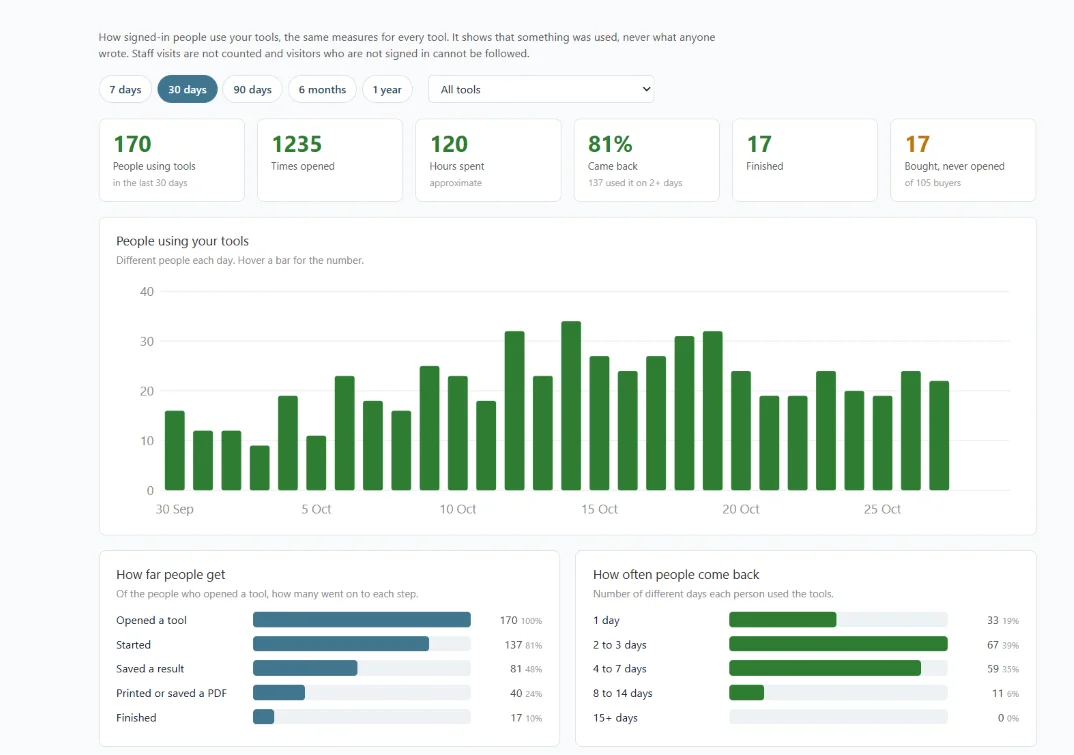Click the 8 to 14 days bar

pyautogui.click(x=838, y=693)
